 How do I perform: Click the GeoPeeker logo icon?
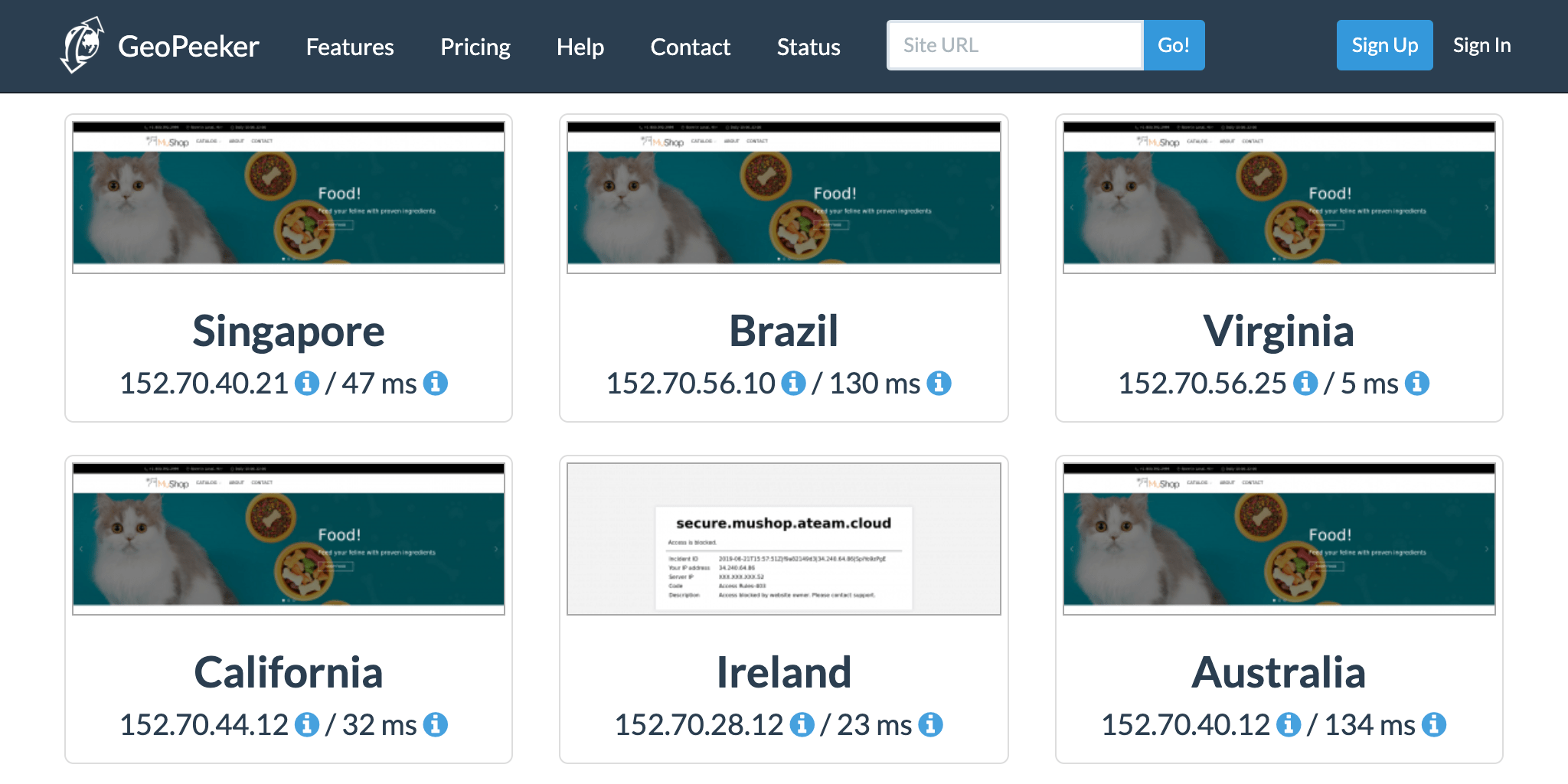click(x=82, y=46)
